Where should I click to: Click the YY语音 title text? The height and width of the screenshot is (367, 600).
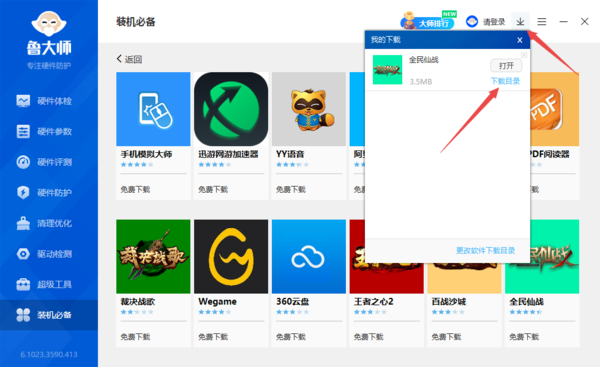[290, 154]
